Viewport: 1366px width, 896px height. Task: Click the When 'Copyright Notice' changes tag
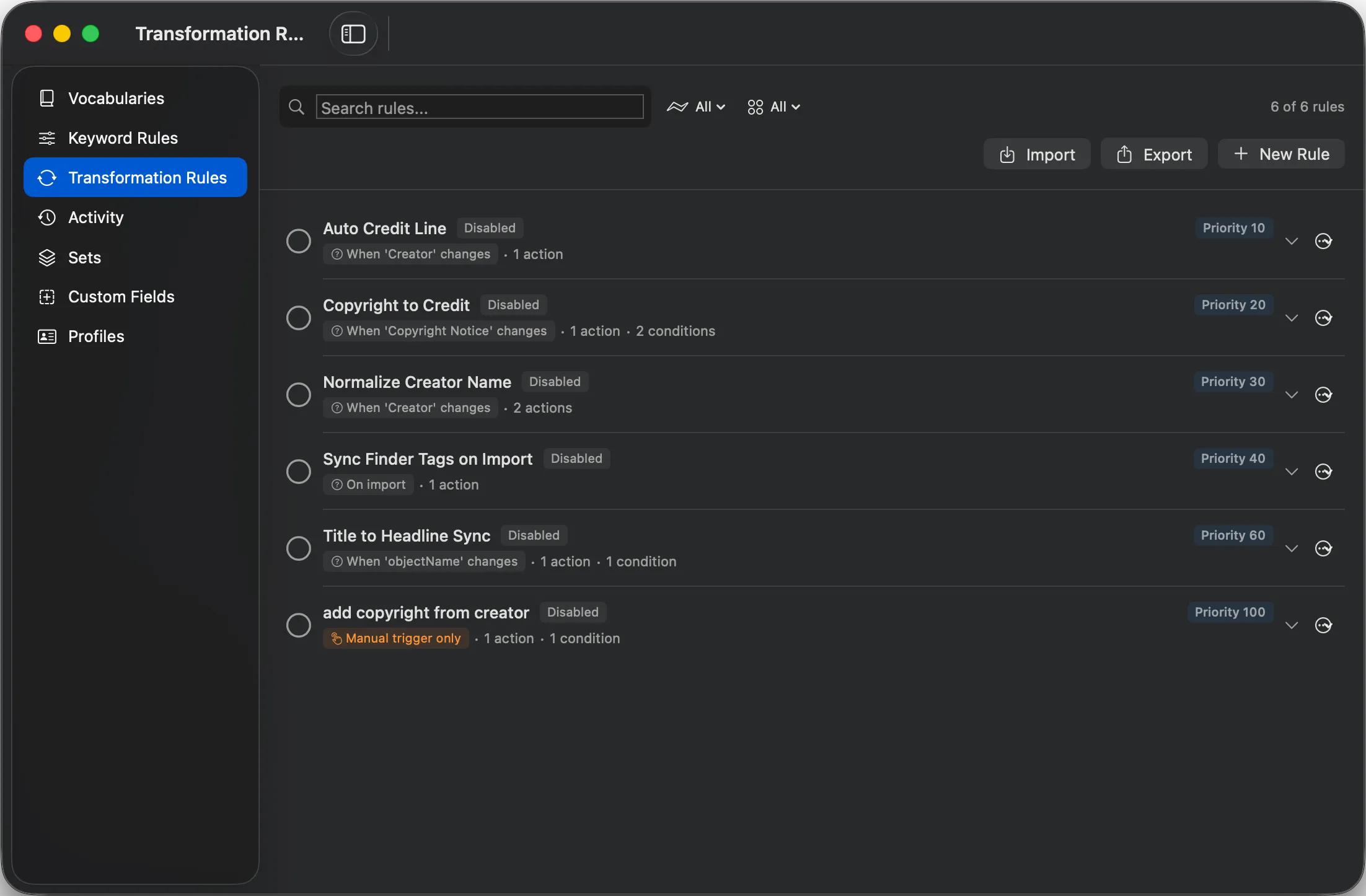(439, 331)
